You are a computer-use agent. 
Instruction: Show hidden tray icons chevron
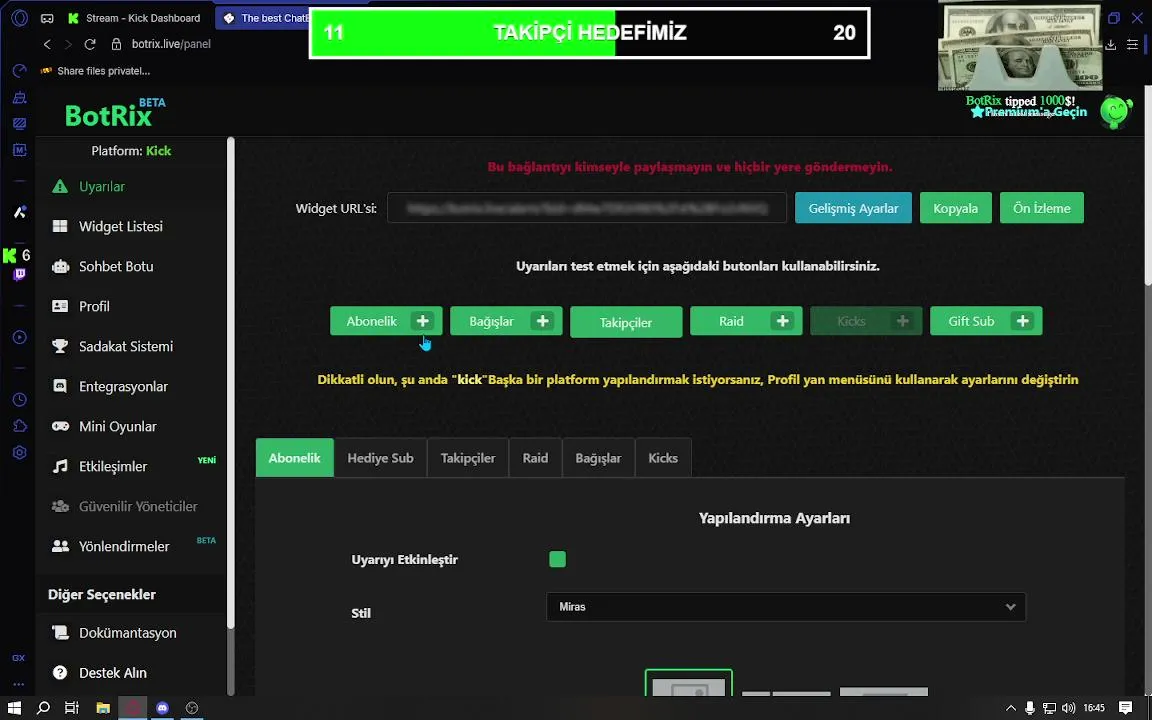pyautogui.click(x=1011, y=708)
